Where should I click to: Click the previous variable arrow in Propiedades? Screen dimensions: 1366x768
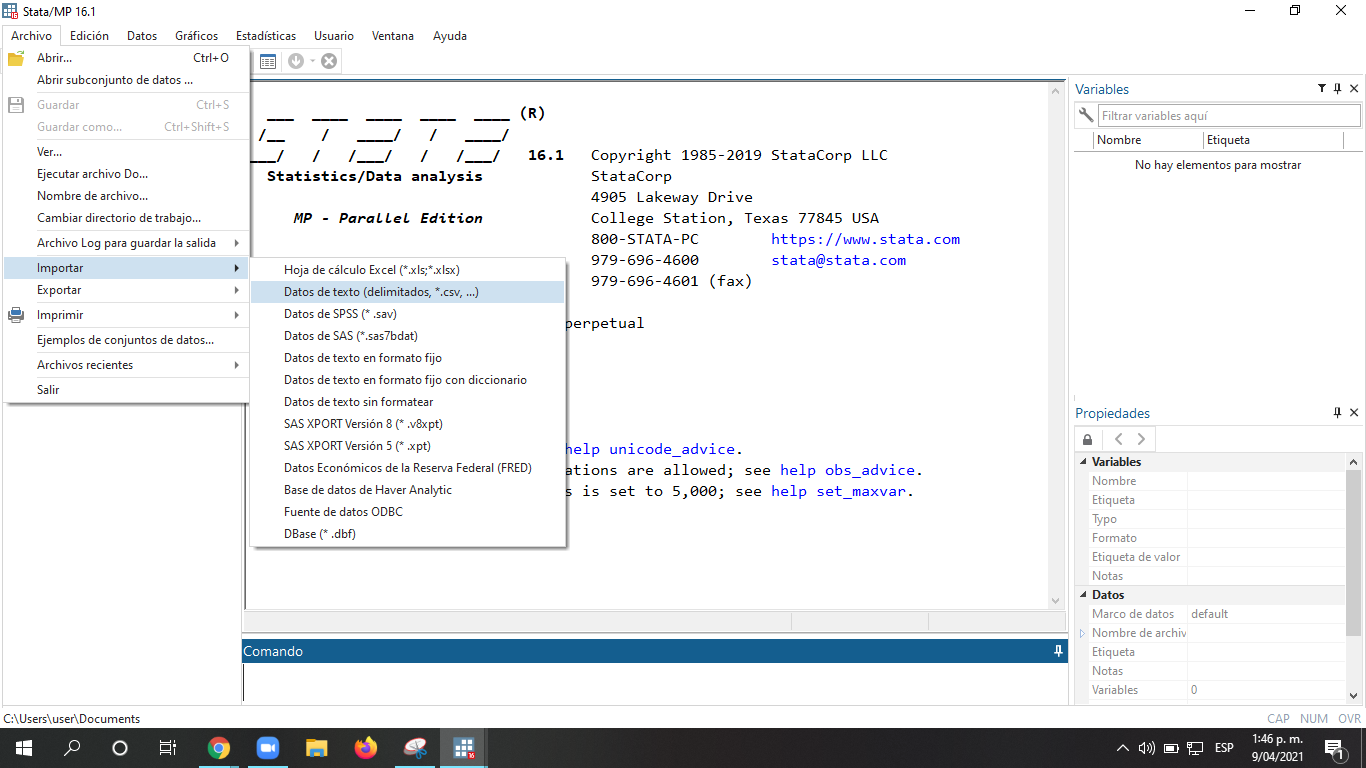point(1119,439)
